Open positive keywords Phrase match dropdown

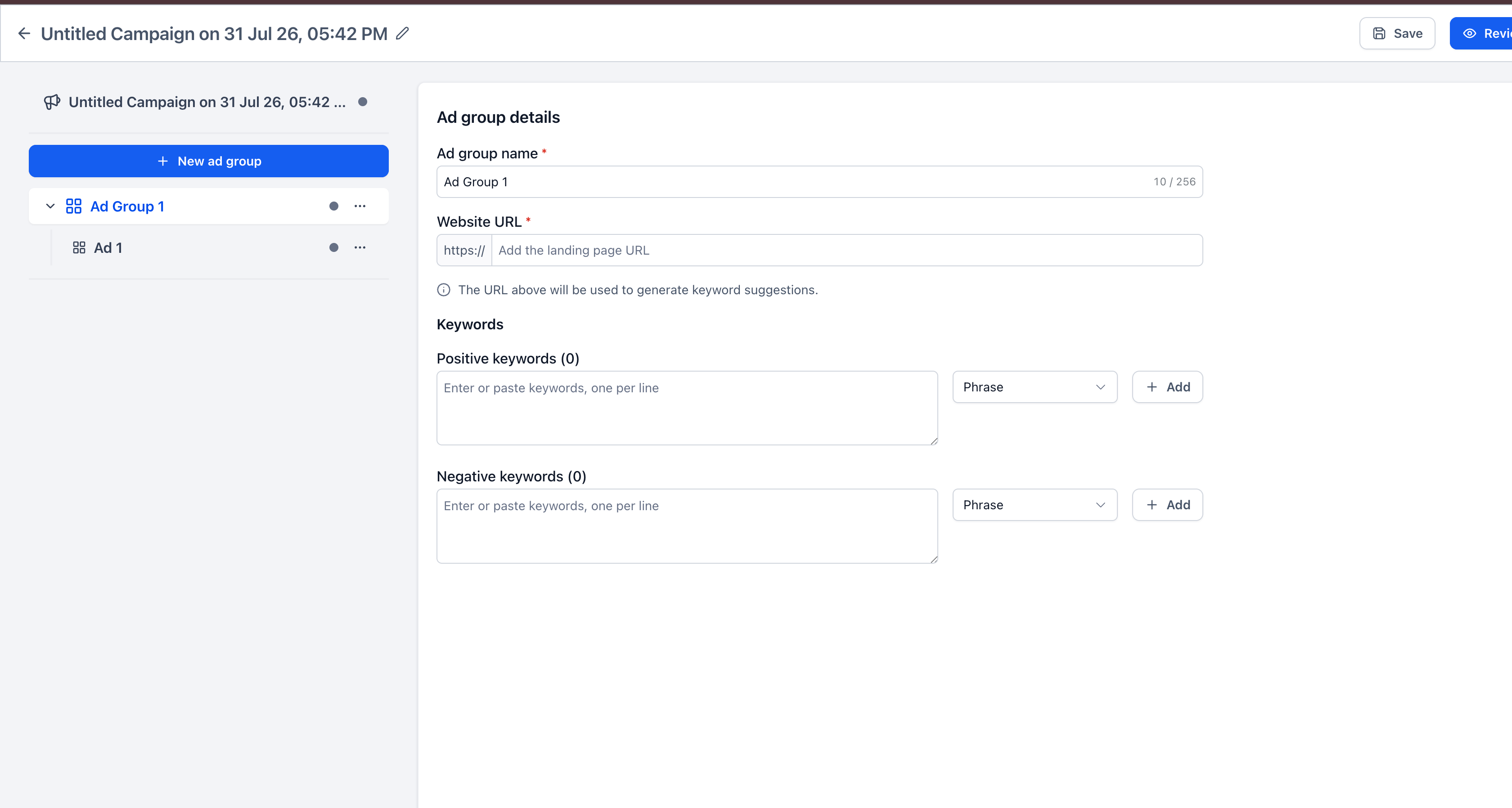[1034, 387]
